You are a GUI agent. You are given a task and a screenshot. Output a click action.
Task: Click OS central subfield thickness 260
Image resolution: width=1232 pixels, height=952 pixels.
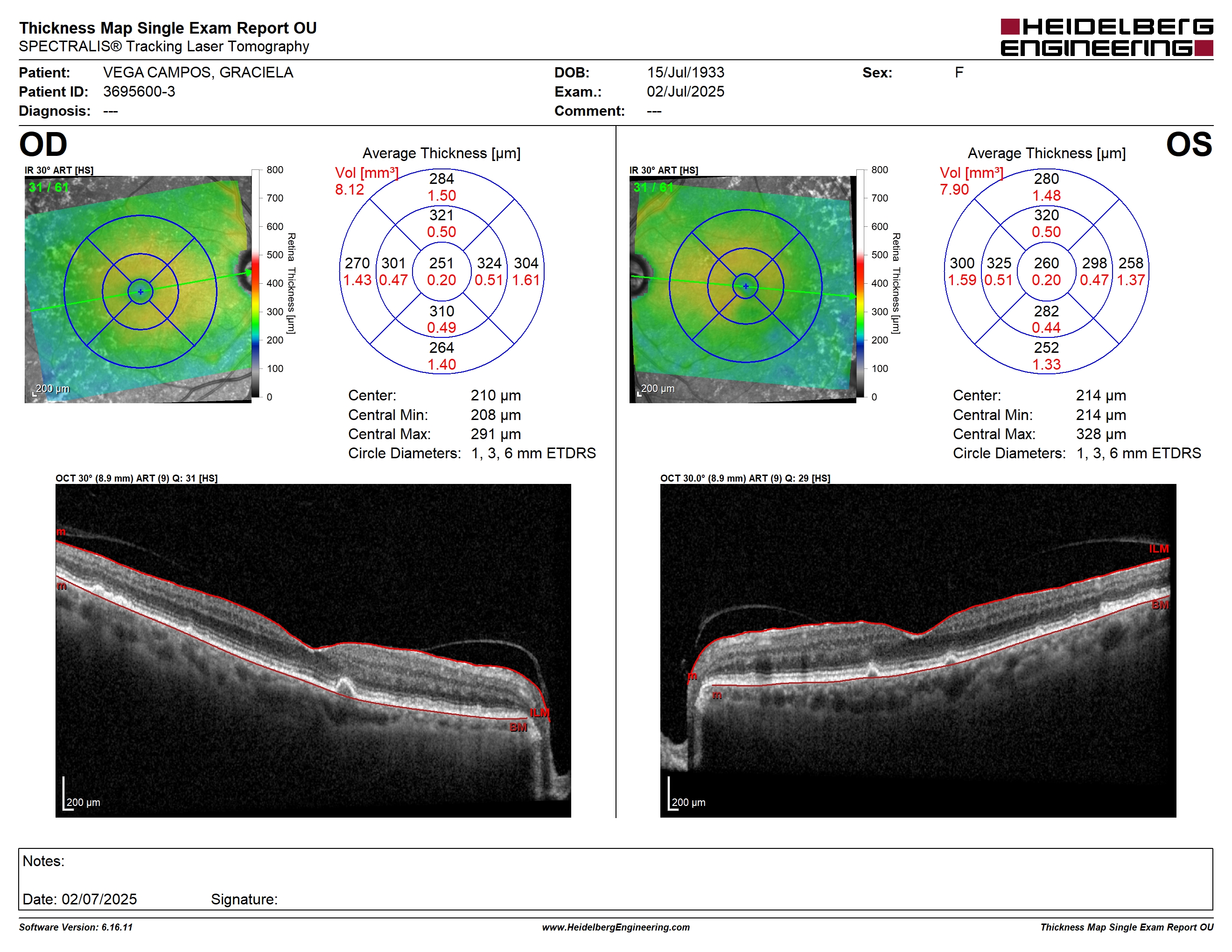click(1046, 263)
